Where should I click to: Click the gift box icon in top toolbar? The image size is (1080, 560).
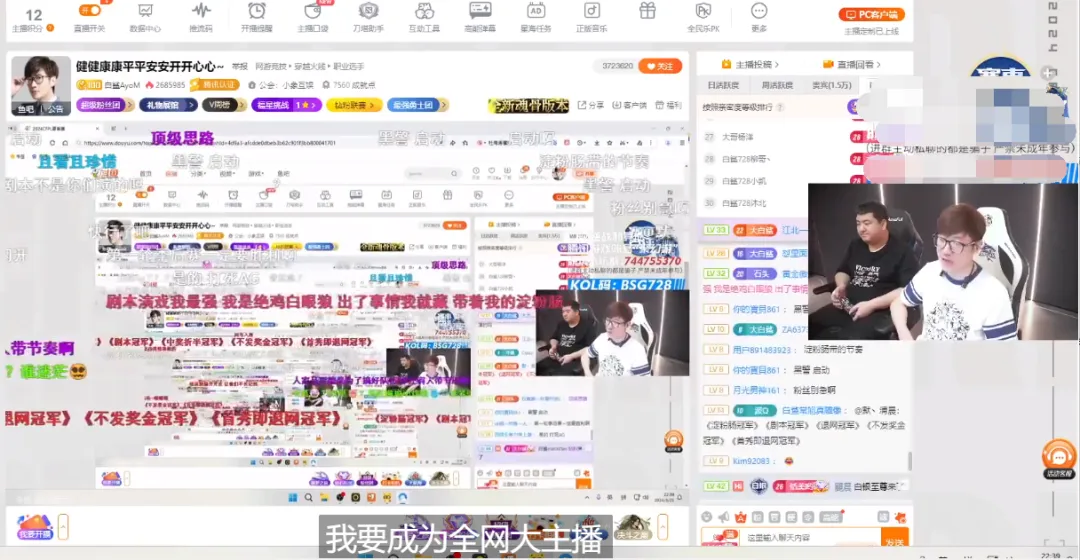coord(647,11)
